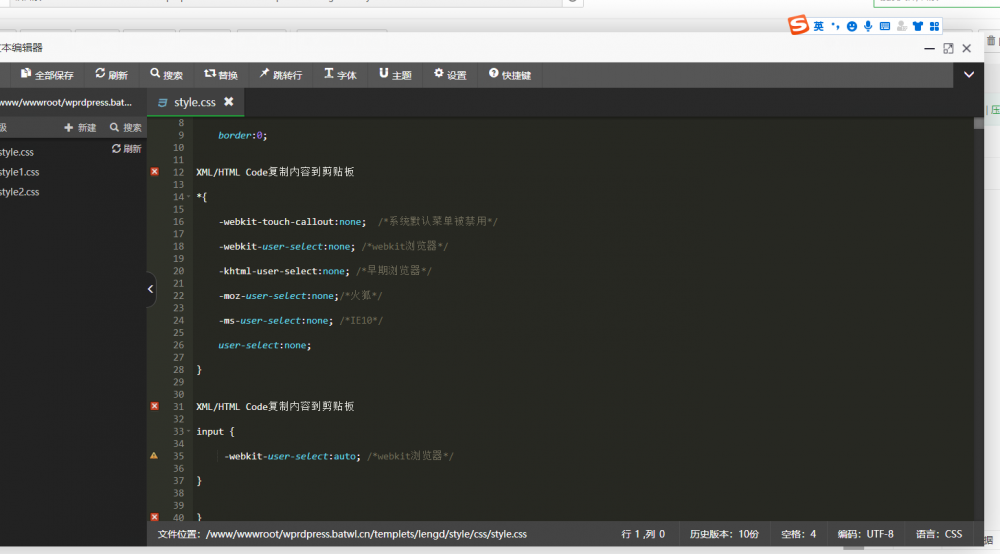Click the error marker on line 12
The image size is (1000, 554).
pyautogui.click(x=154, y=171)
